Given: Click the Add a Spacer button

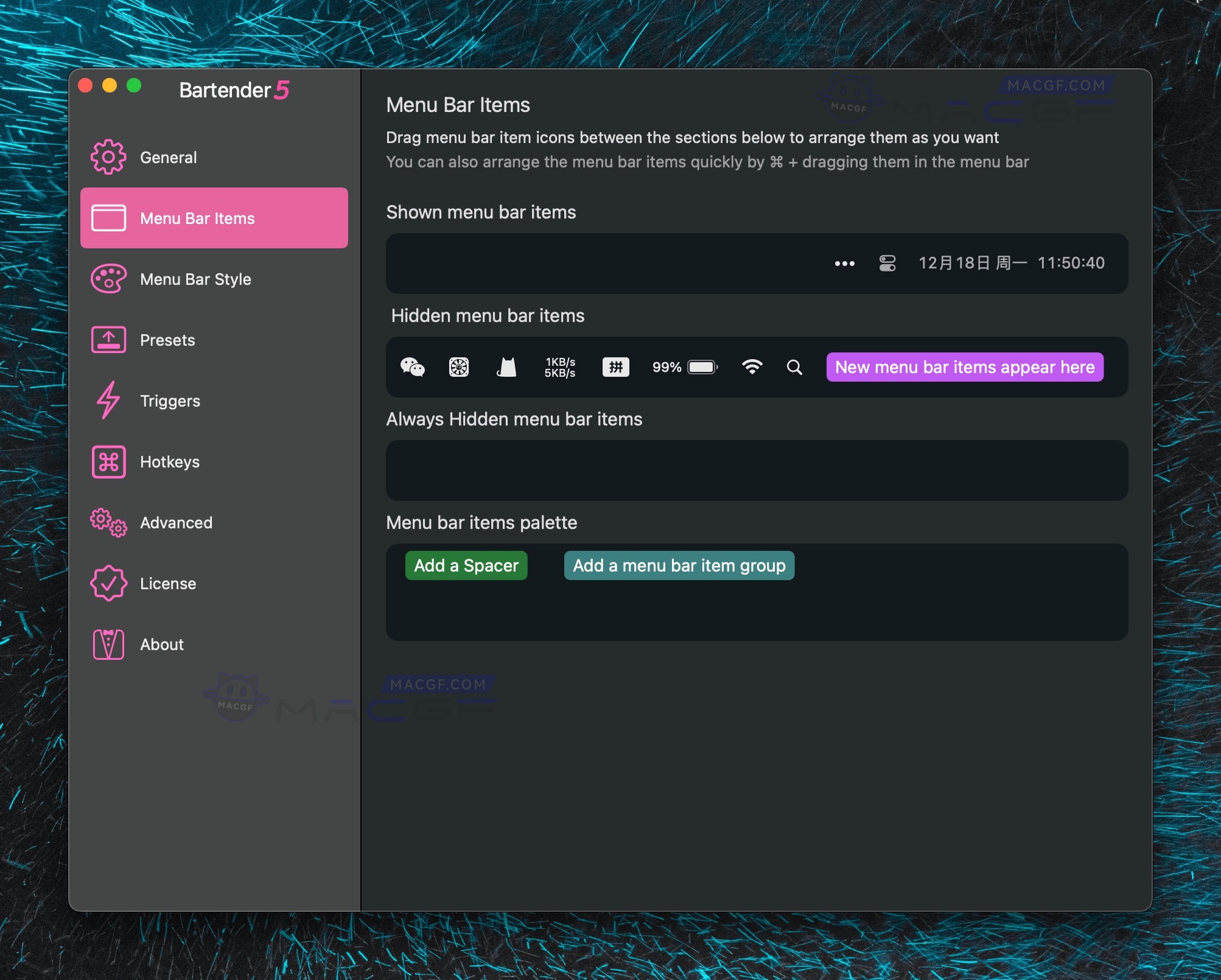Looking at the screenshot, I should point(466,565).
